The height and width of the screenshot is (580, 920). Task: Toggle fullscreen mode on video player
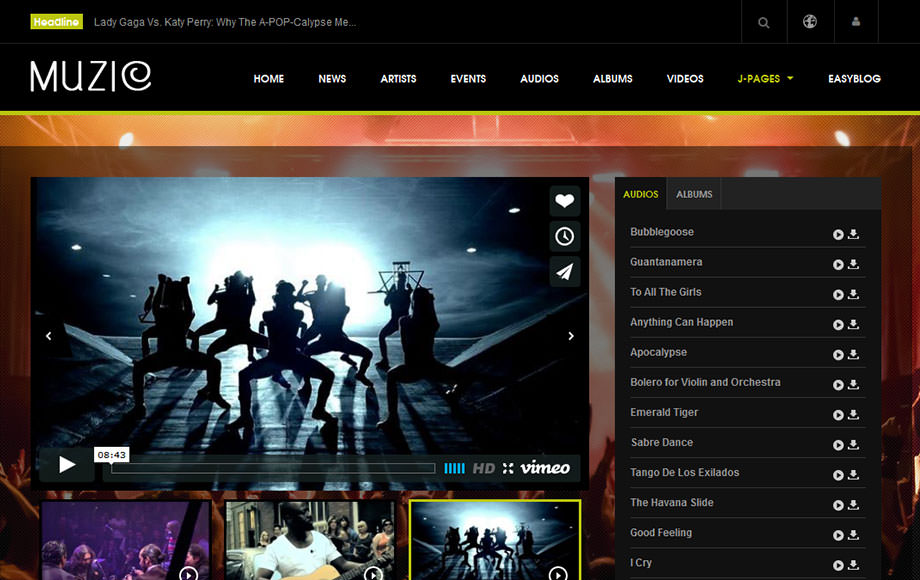coord(508,468)
